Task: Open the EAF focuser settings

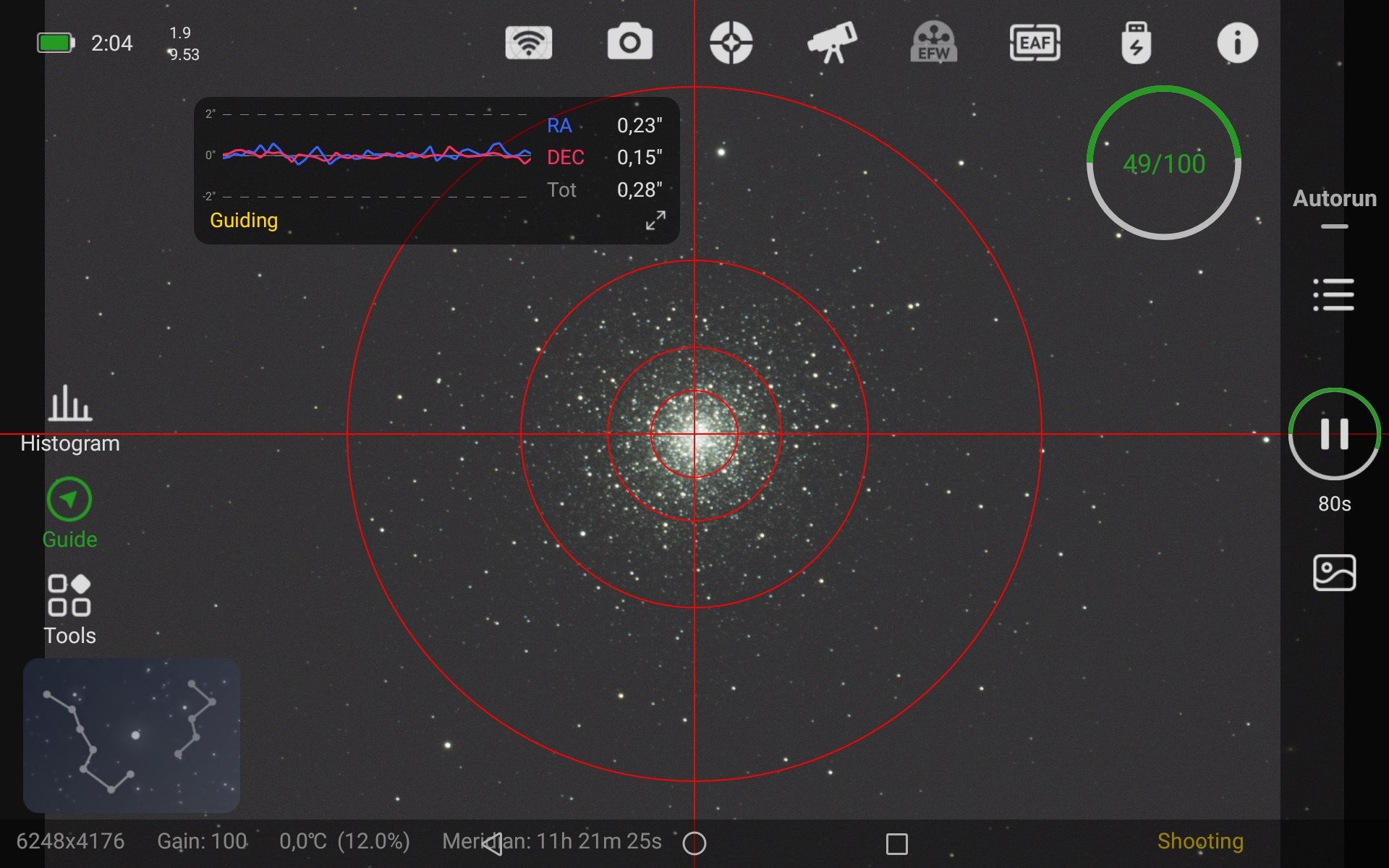Action: 1035,43
